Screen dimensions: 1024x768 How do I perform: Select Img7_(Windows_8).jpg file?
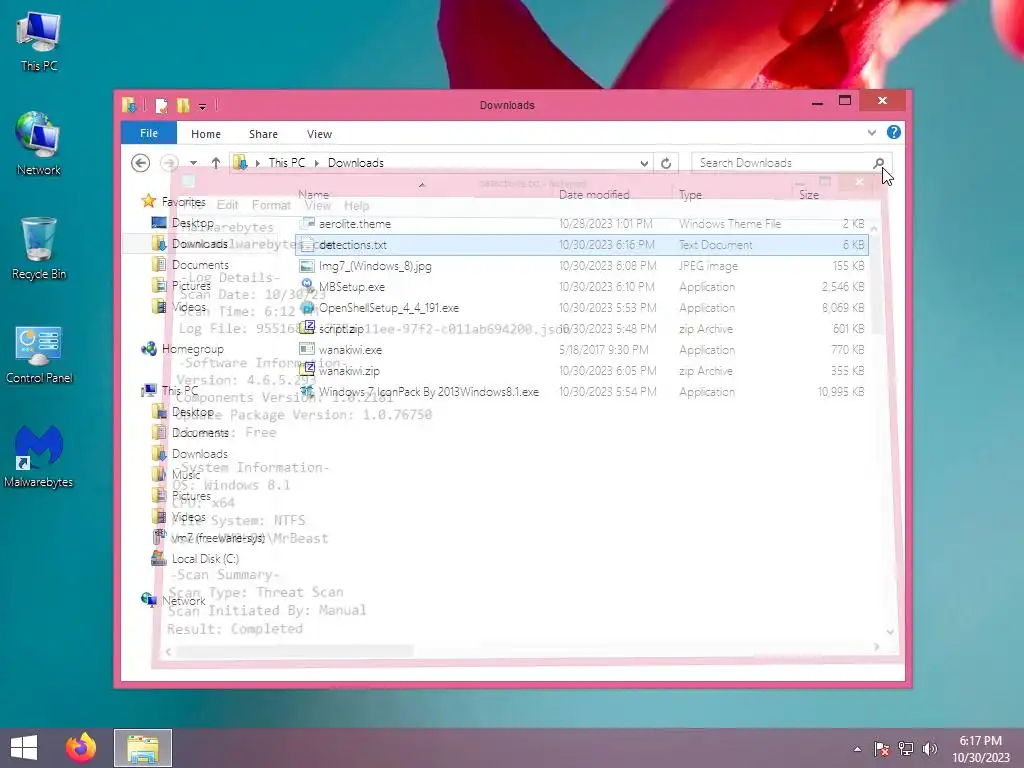(581, 266)
